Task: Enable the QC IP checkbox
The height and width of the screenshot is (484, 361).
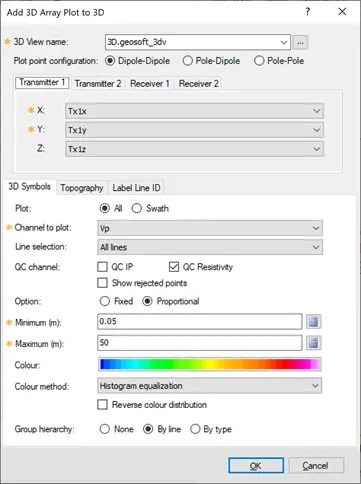Action: pos(102,267)
